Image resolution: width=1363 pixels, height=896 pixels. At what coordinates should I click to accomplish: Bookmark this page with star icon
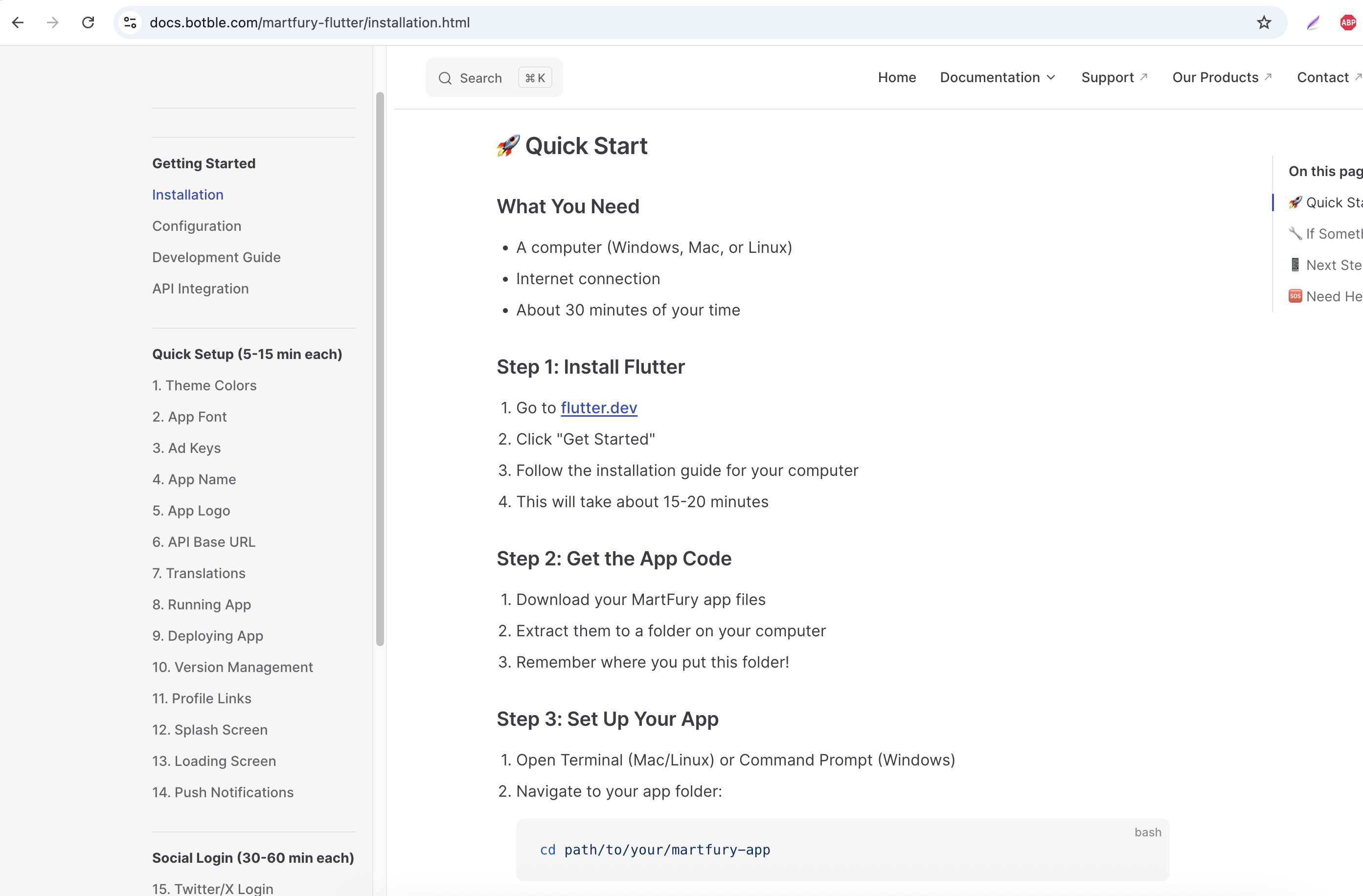point(1264,22)
